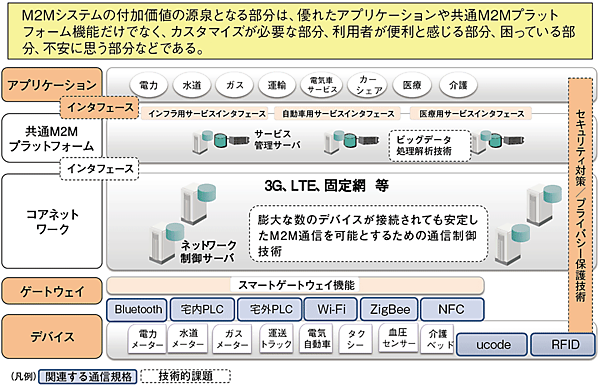600x387 pixels.
Task: Click the yellow M2Mシステム description box
Action: (300, 31)
